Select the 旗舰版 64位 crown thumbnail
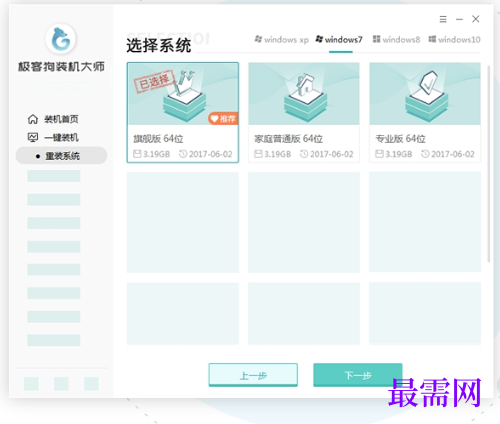 point(183,94)
